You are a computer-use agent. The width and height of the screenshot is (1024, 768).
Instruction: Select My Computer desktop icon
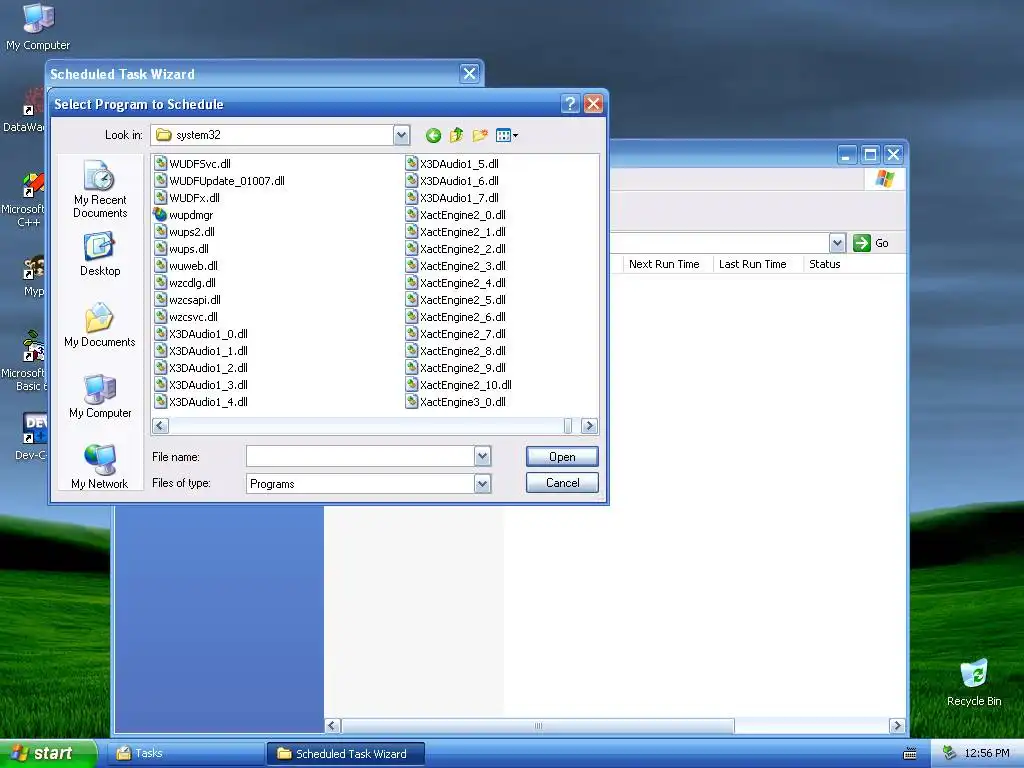pos(38,27)
